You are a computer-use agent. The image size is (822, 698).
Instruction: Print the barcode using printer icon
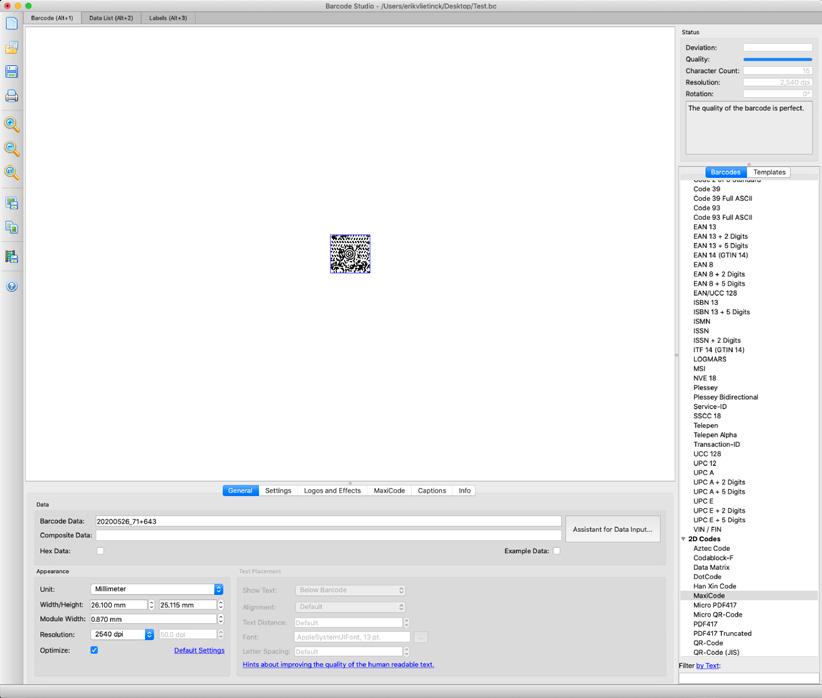(x=12, y=96)
